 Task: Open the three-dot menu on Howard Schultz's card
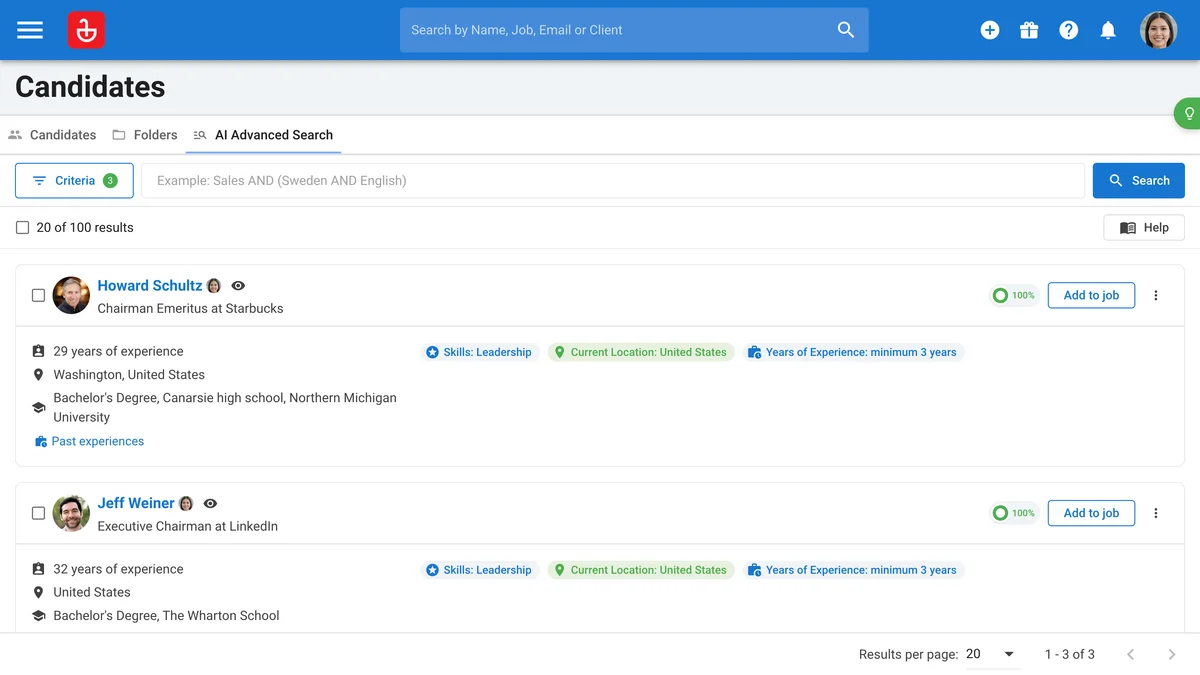tap(1156, 295)
